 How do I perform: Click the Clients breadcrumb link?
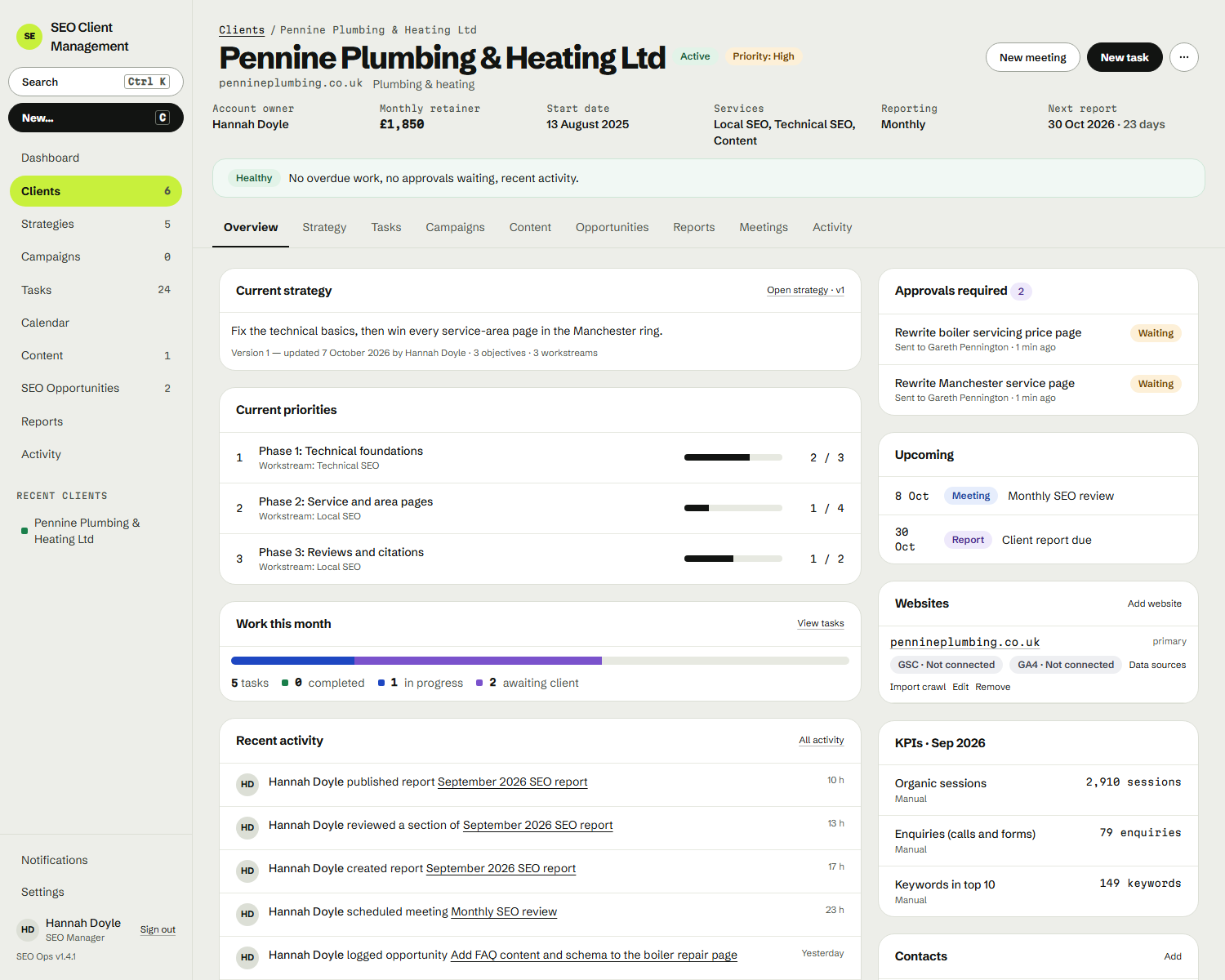coord(242,30)
